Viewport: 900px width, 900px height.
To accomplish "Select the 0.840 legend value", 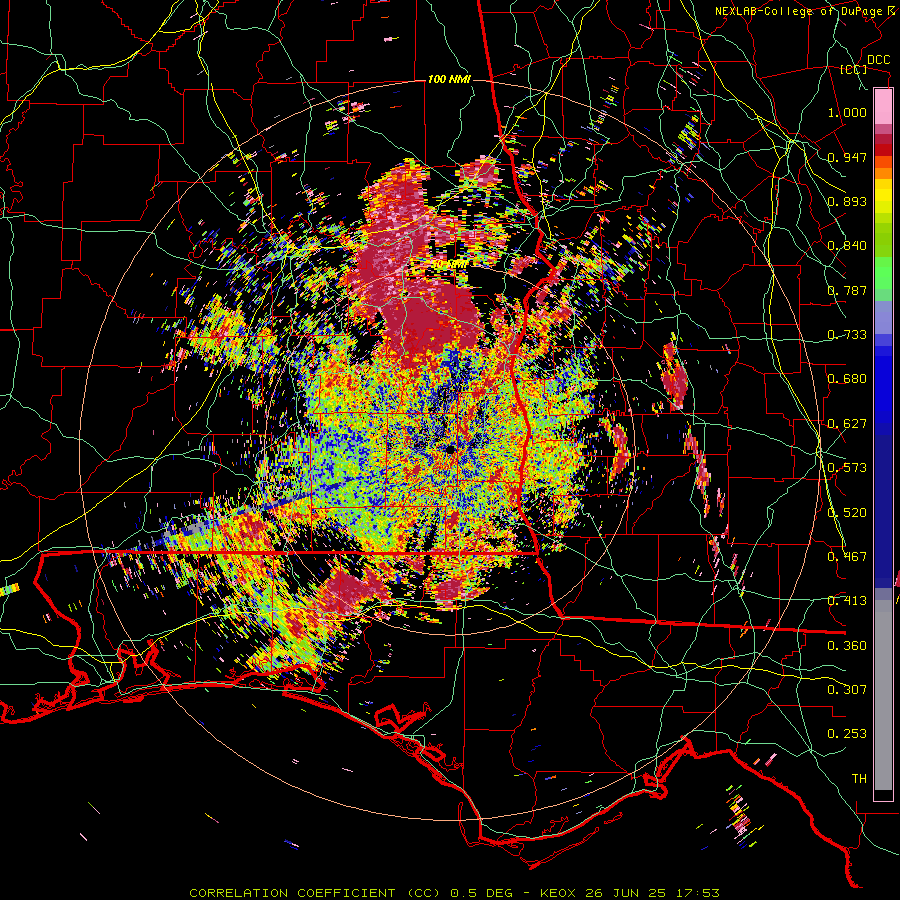I will pyautogui.click(x=847, y=246).
